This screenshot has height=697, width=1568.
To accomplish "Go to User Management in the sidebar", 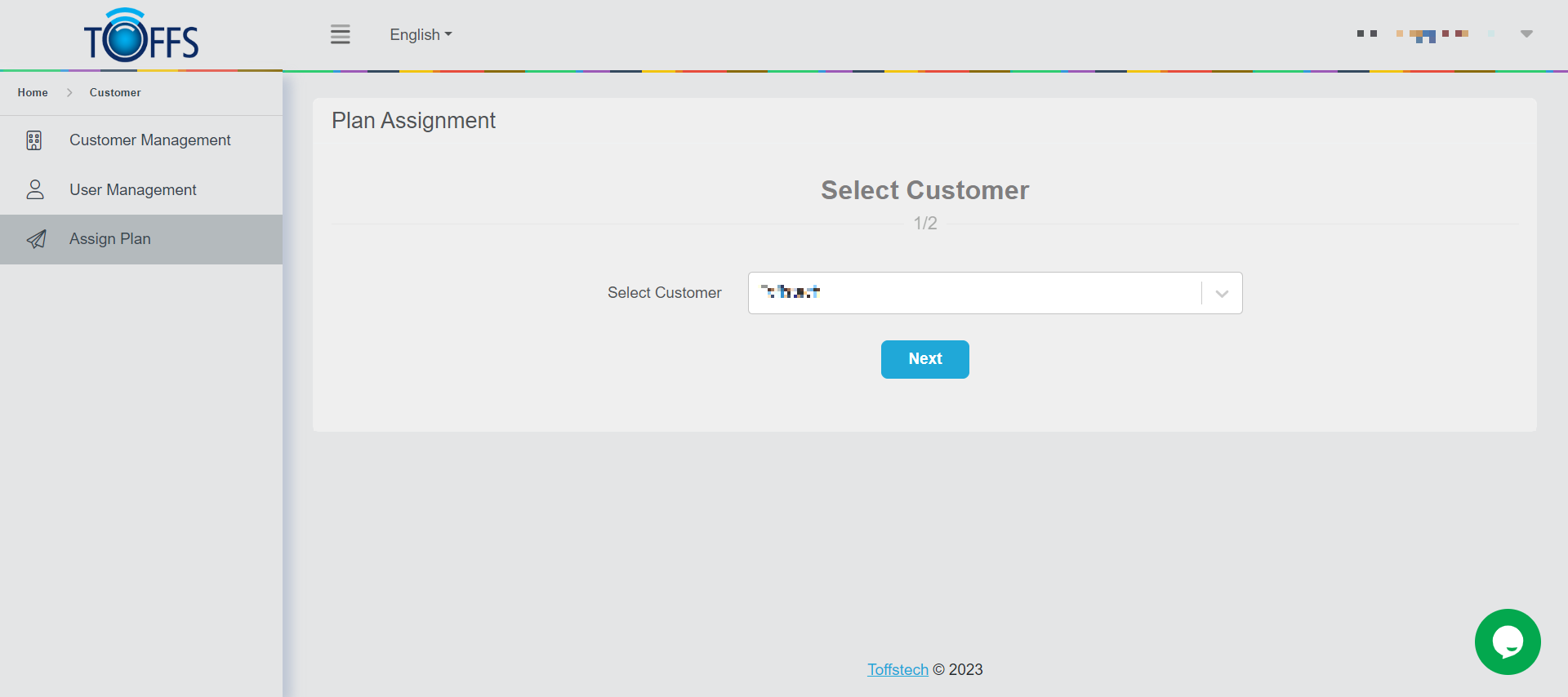I will [132, 190].
